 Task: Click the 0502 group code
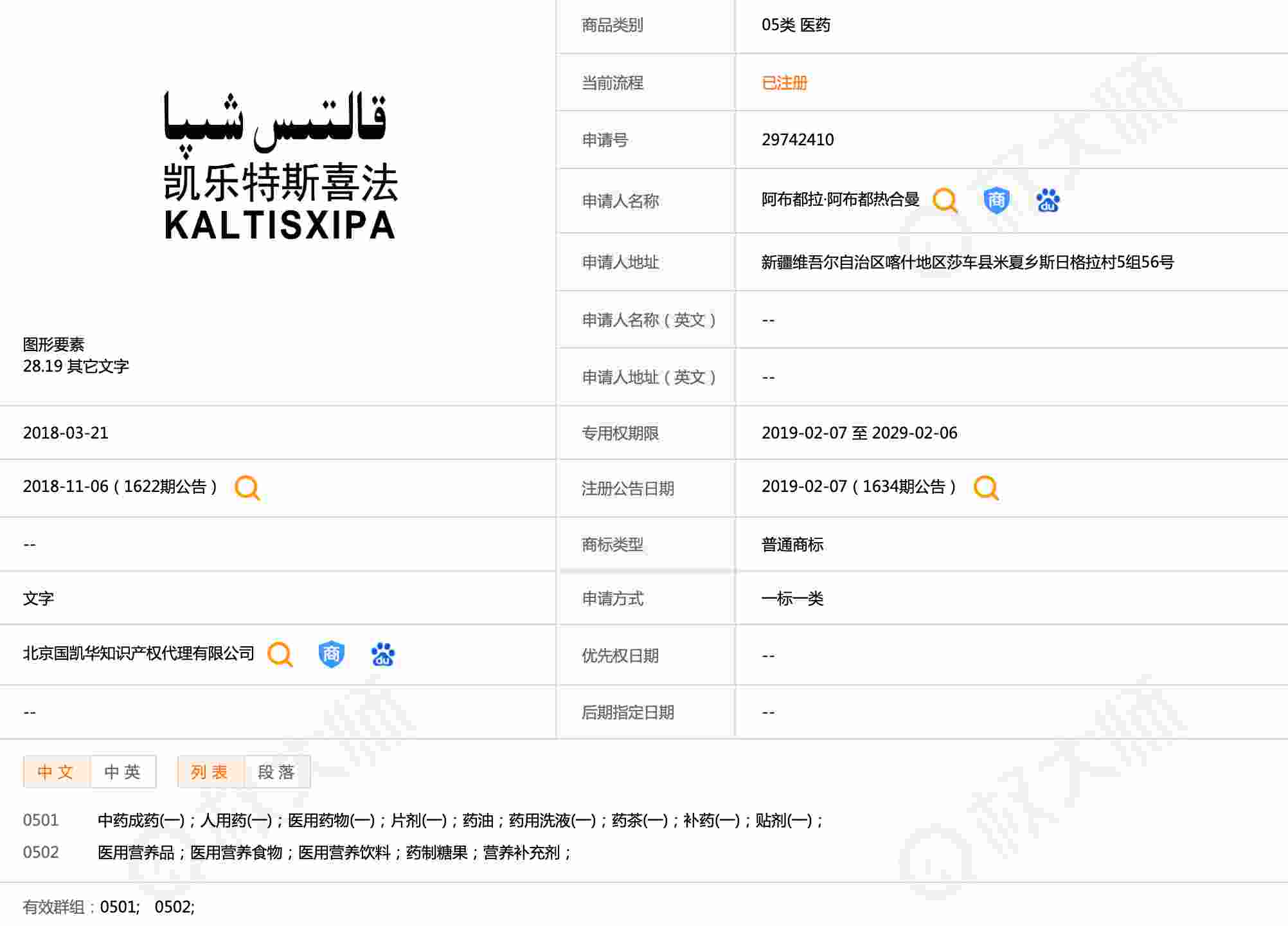click(40, 853)
